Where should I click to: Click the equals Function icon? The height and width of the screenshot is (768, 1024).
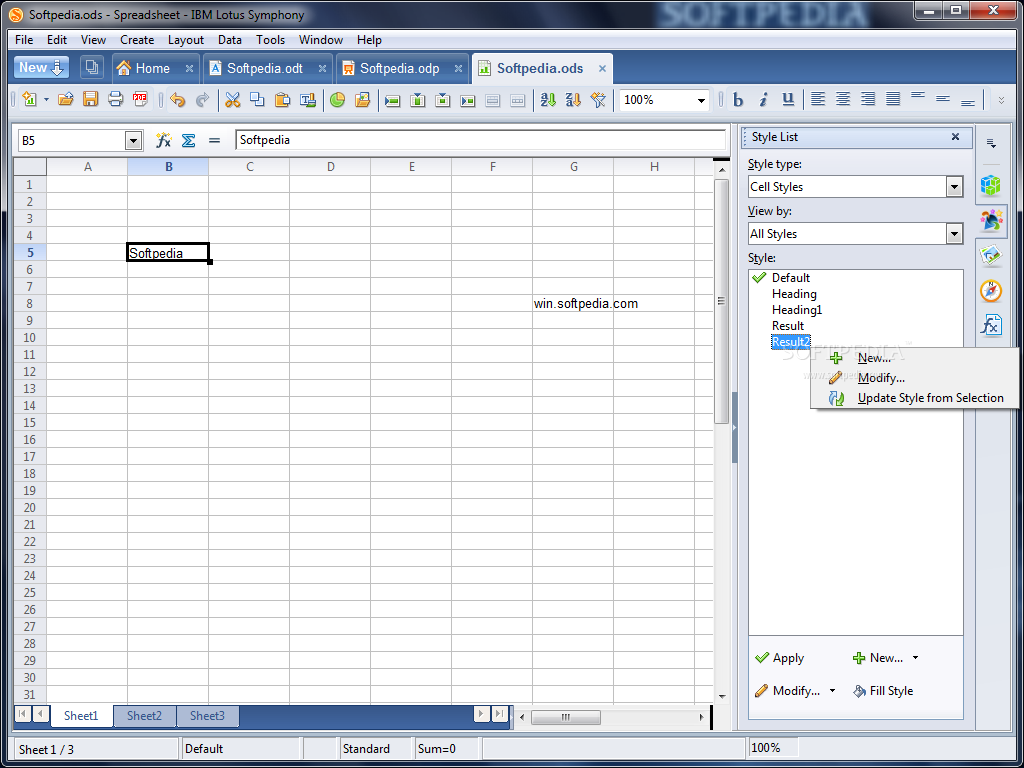(x=214, y=140)
